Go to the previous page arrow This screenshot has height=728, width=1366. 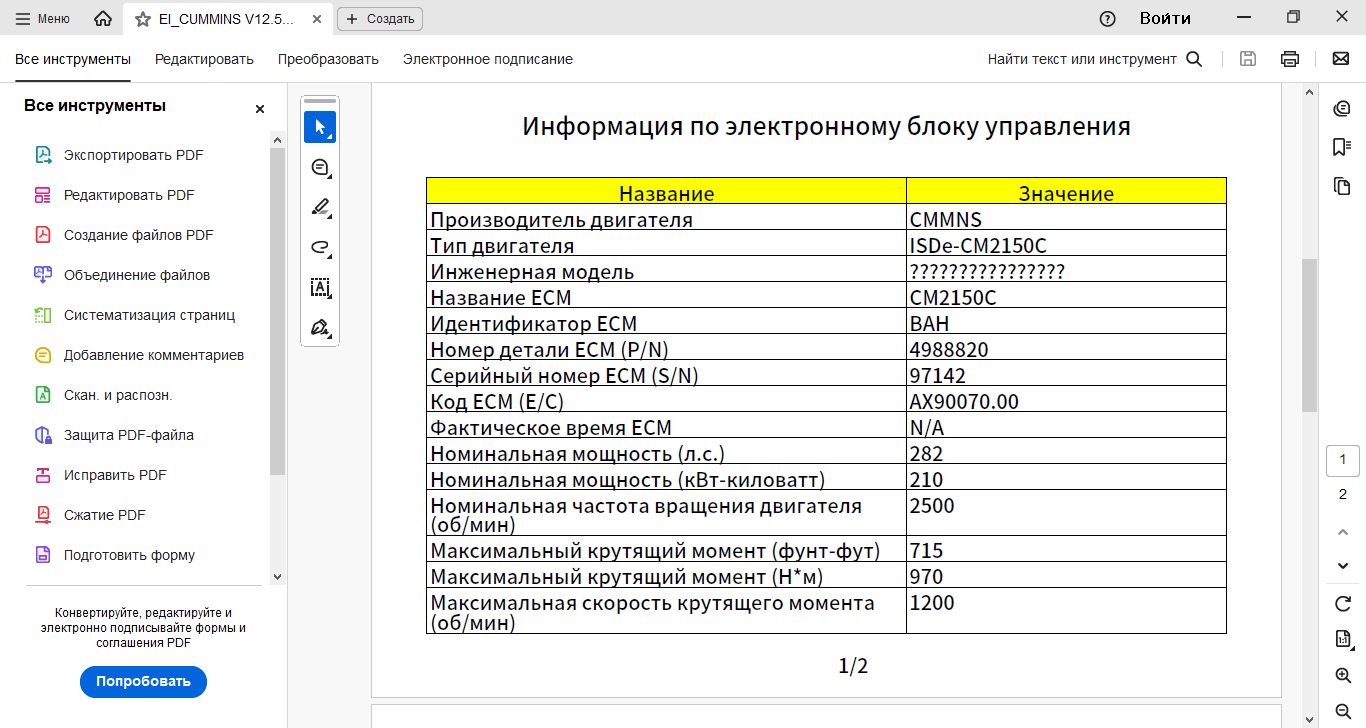click(x=1343, y=531)
